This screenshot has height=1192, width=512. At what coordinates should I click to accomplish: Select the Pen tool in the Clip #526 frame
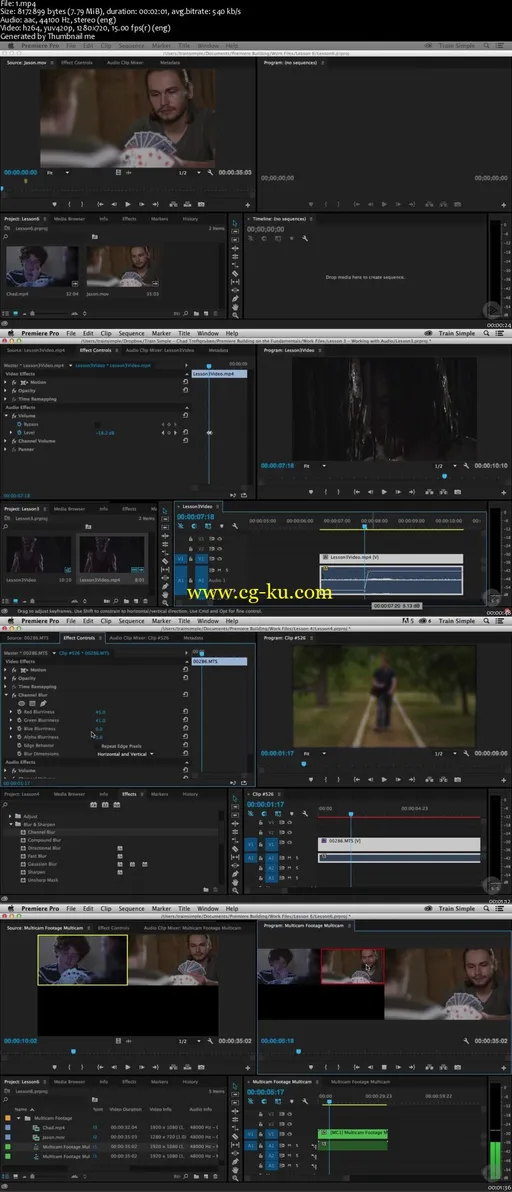(235, 873)
